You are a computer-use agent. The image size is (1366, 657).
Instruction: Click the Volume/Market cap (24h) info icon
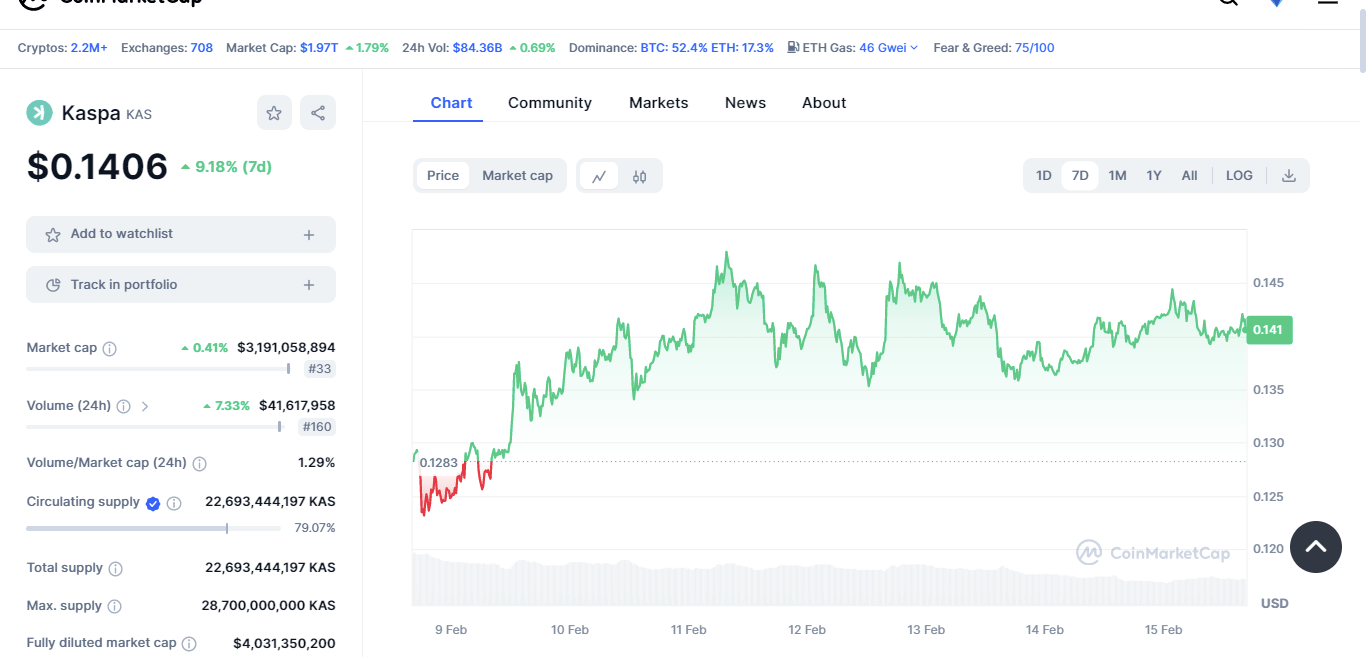pos(199,464)
